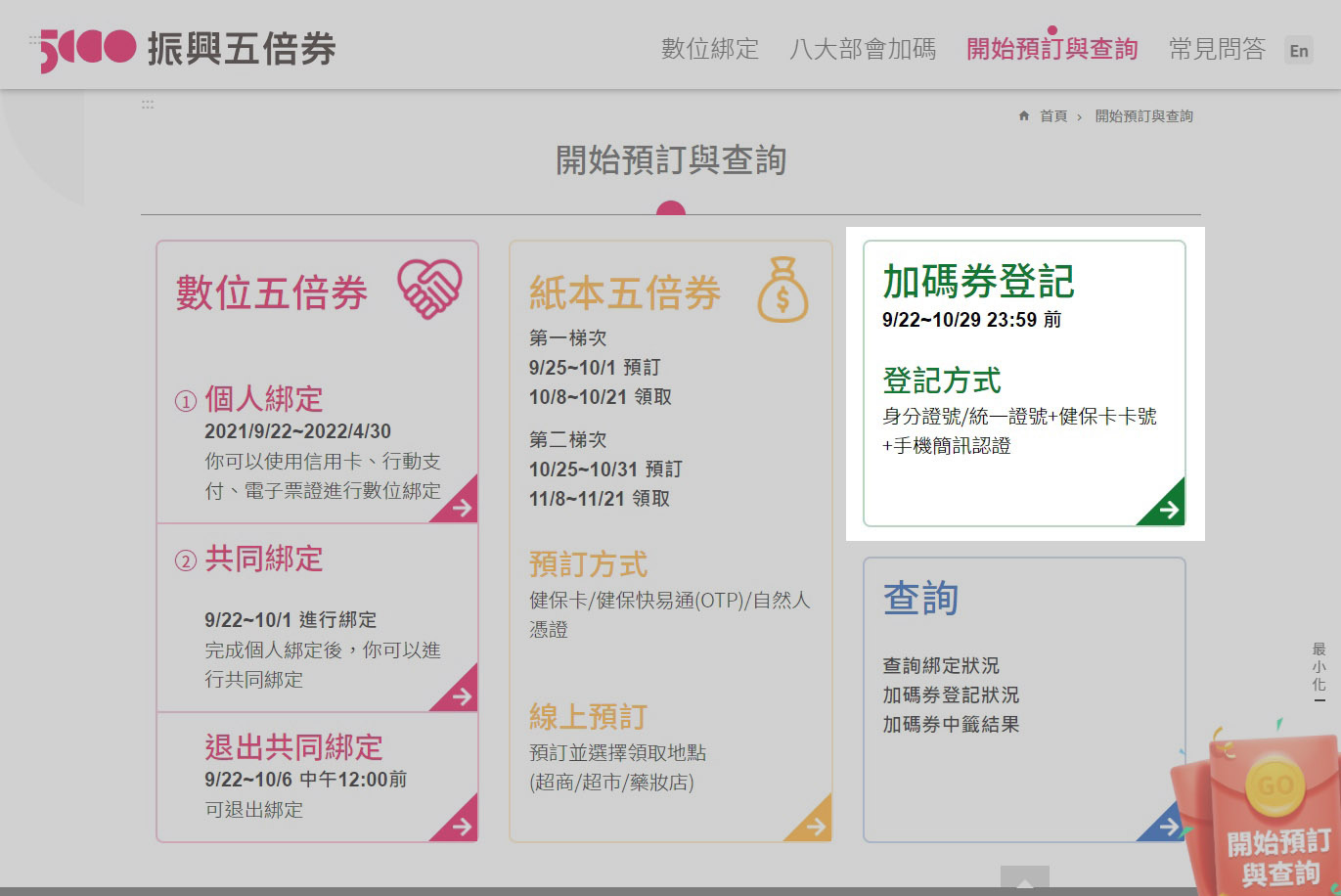1341x896 pixels.
Task: Select 開始預訂與查詢 in the top navigation
Action: point(1052,49)
